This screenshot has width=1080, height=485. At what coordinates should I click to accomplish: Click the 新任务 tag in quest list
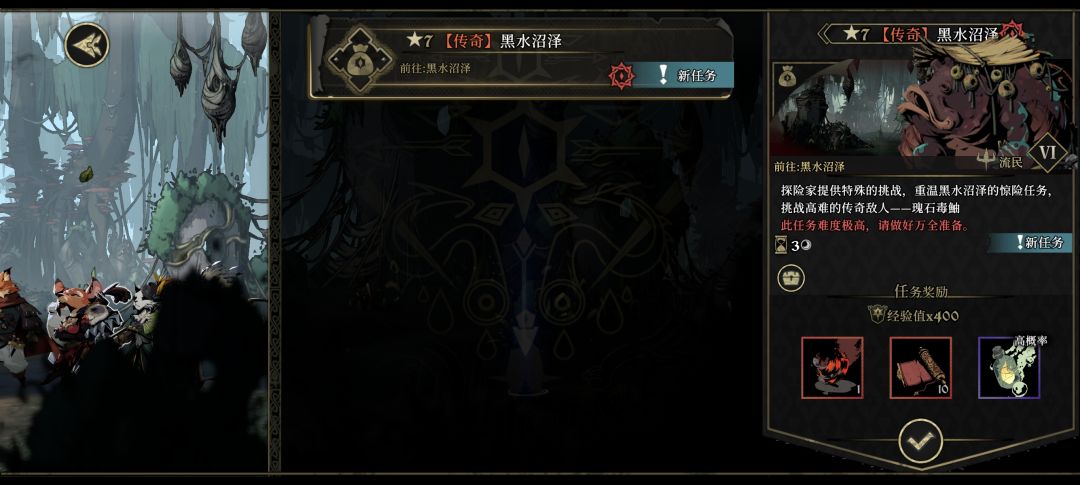(x=683, y=76)
